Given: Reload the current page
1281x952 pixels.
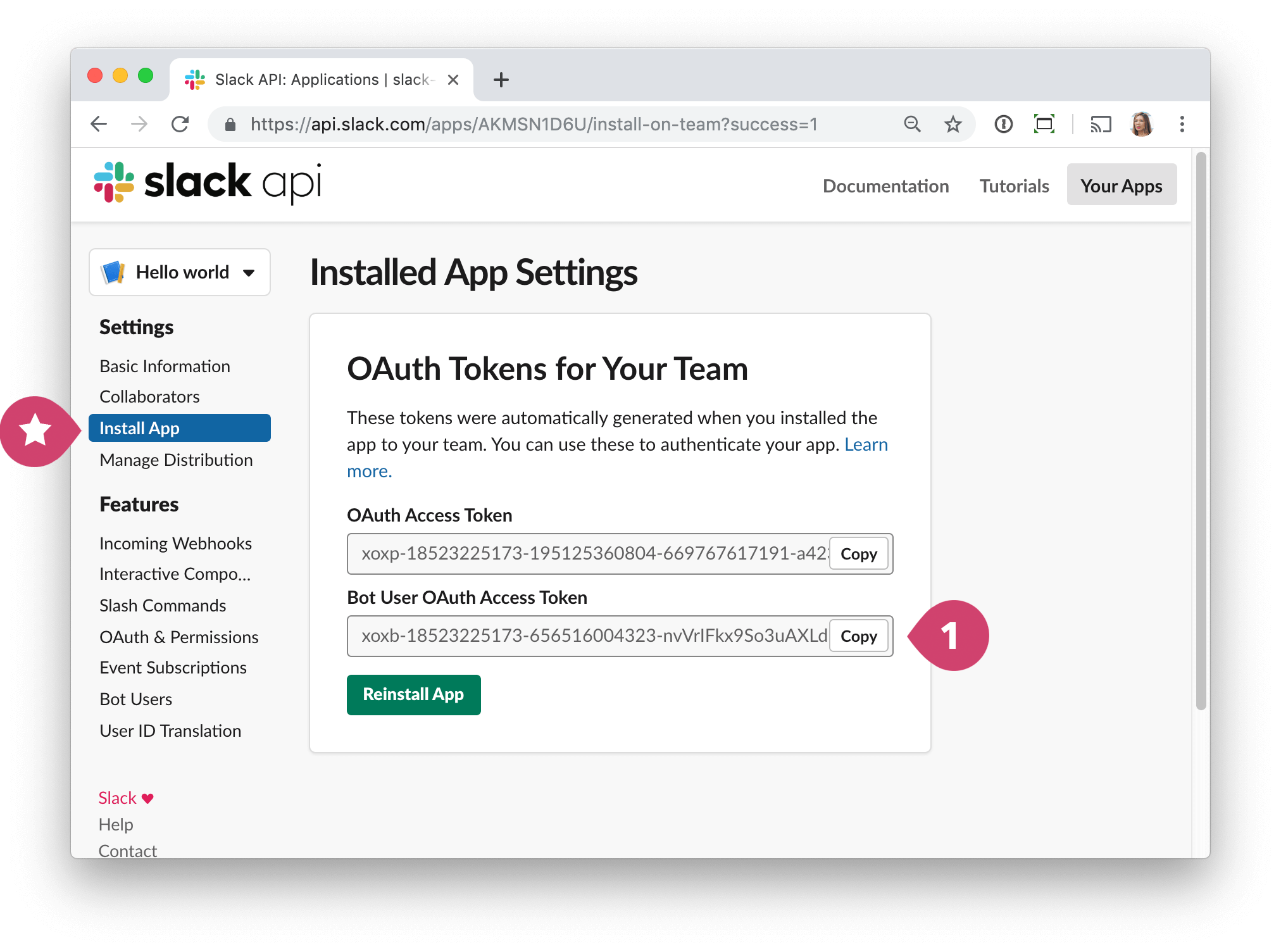Looking at the screenshot, I should [x=180, y=124].
